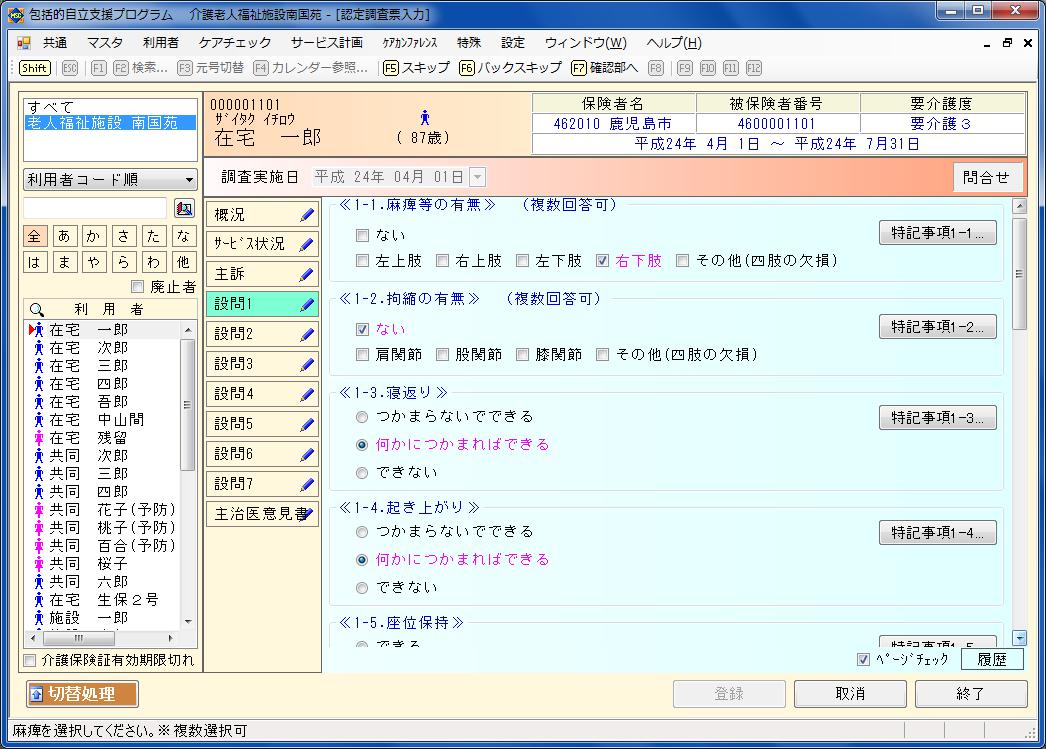This screenshot has width=1046, height=749.
Task: Click the magnifier icon in 利用者 list header
Action: point(37,310)
